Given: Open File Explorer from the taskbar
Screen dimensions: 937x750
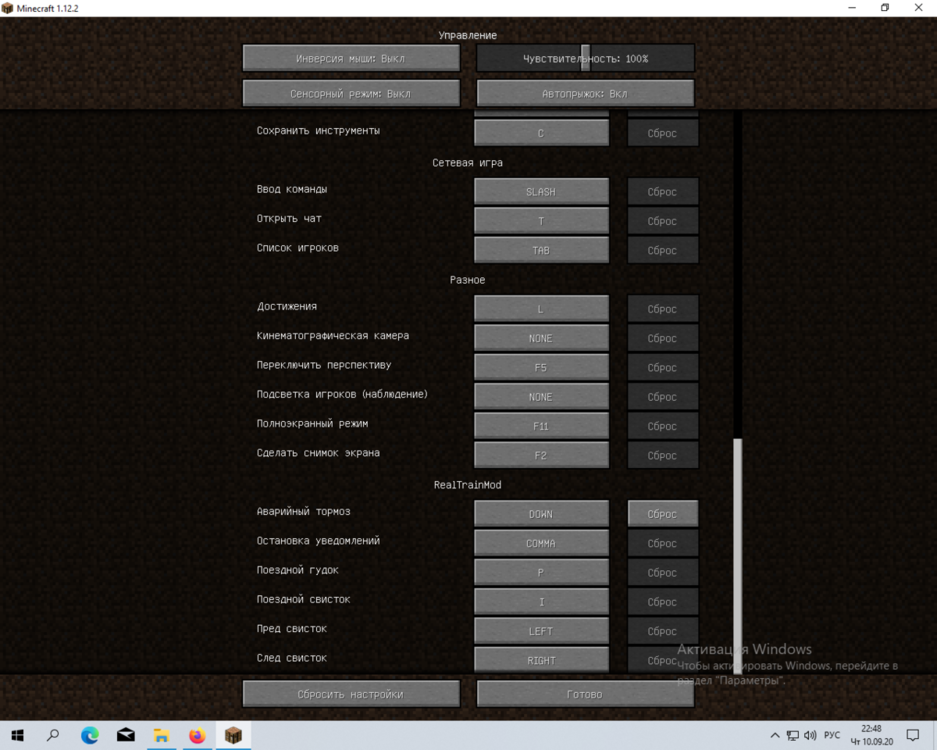Looking at the screenshot, I should coord(161,735).
